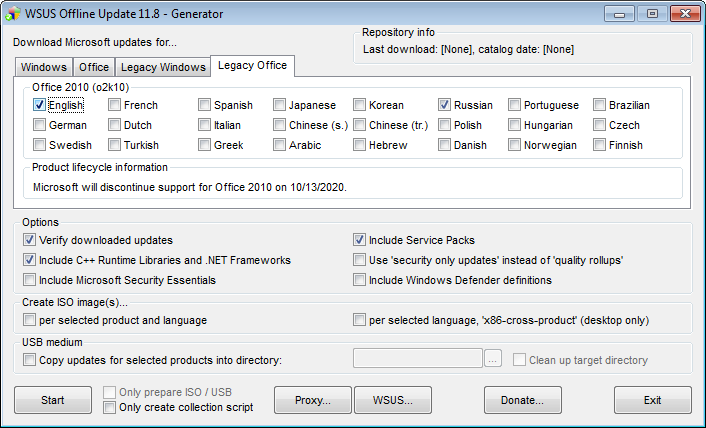Enable Include Microsoft Security Essentials
The height and width of the screenshot is (428, 706).
tap(29, 280)
